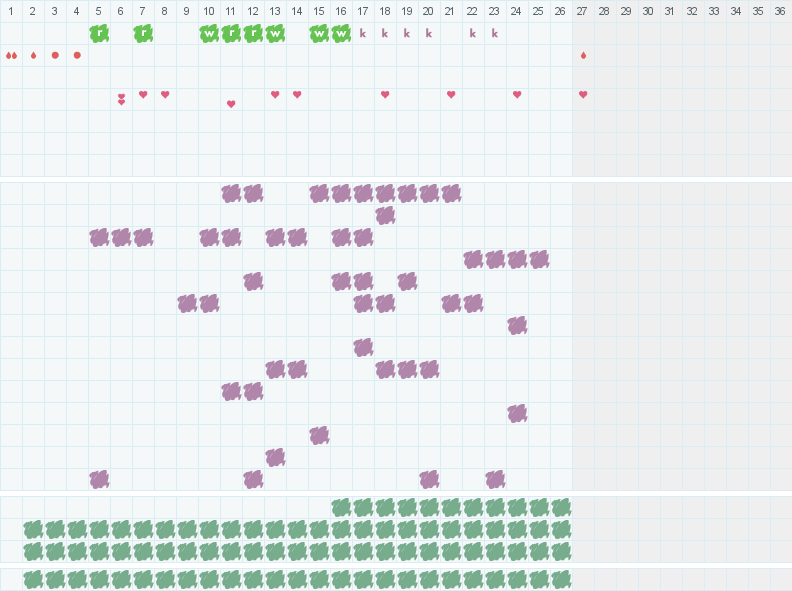Click the pink heart on day 27
The image size is (792, 591).
coord(583,94)
